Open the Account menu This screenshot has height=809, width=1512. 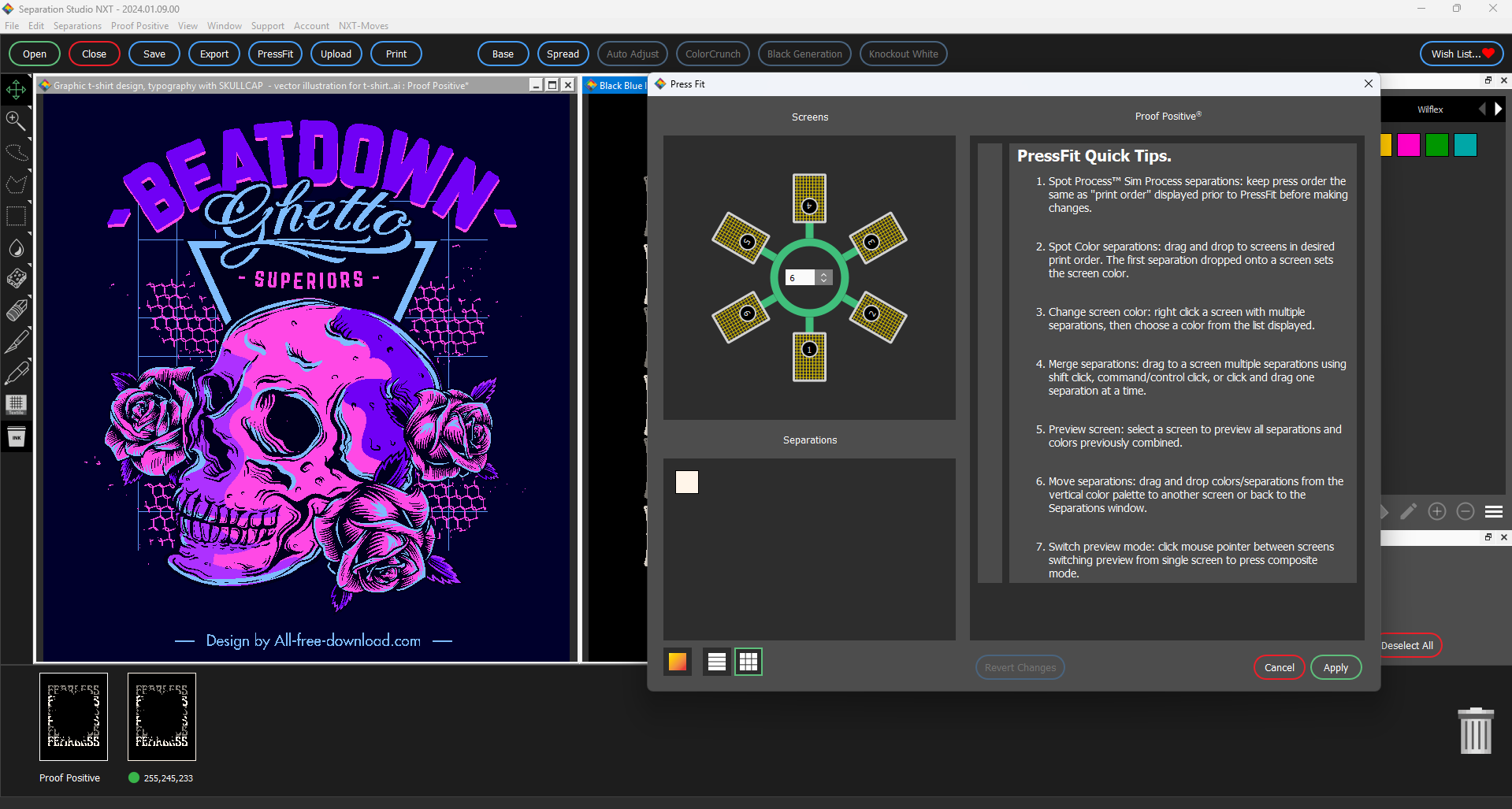[311, 26]
